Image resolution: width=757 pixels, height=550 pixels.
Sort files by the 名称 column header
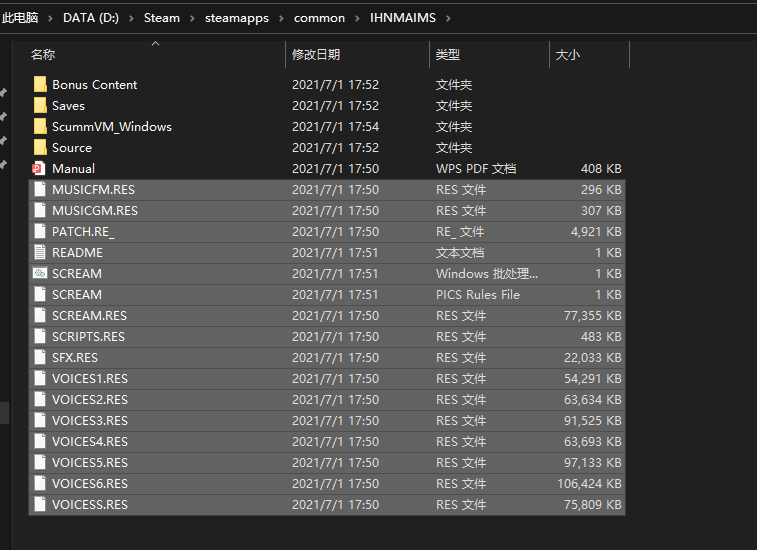pyautogui.click(x=43, y=55)
